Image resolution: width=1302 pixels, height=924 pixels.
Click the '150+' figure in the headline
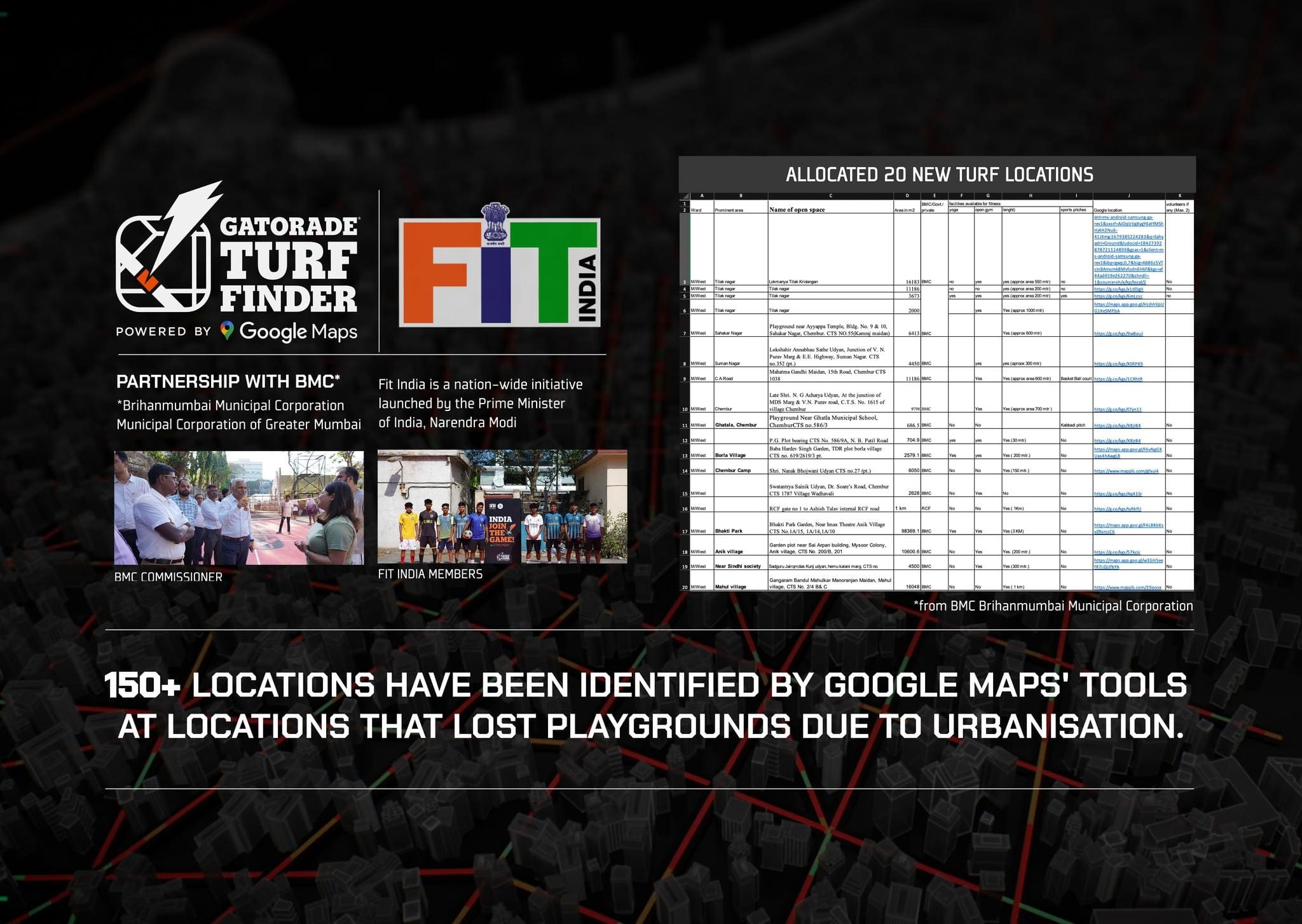tap(142, 686)
